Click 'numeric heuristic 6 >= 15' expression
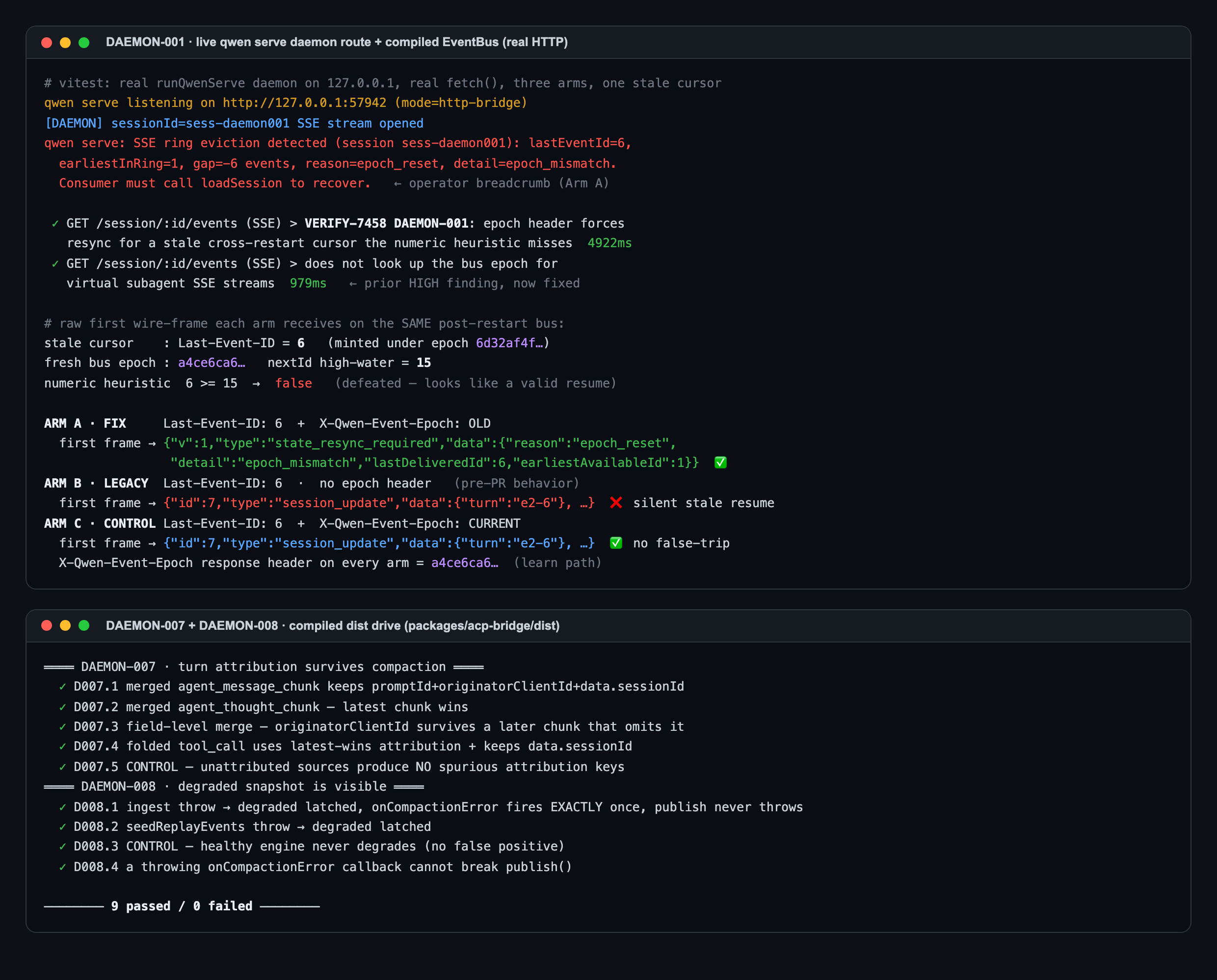The width and height of the screenshot is (1217, 980). tap(141, 383)
